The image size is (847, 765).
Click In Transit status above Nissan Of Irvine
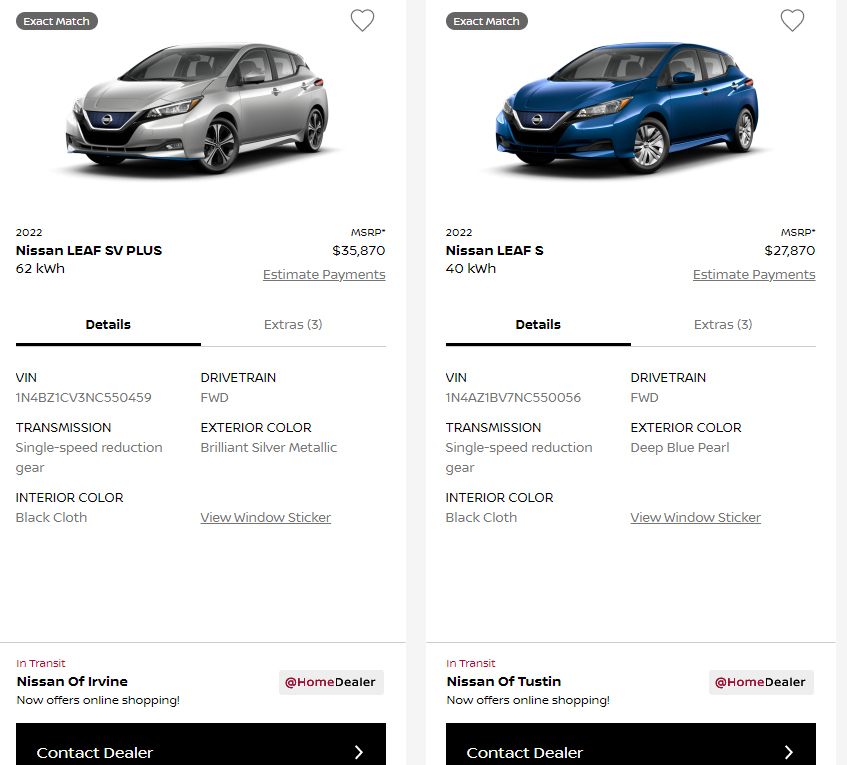point(41,663)
